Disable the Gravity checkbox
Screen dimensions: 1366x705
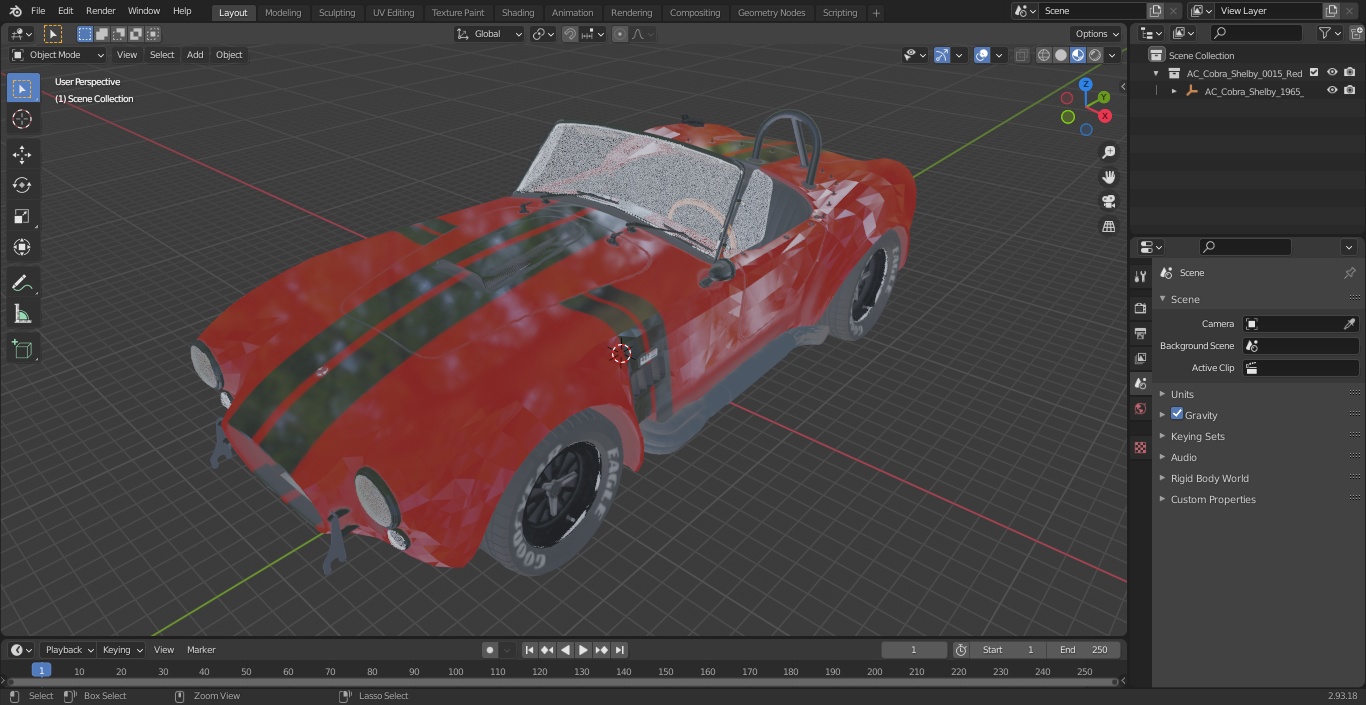click(1177, 414)
